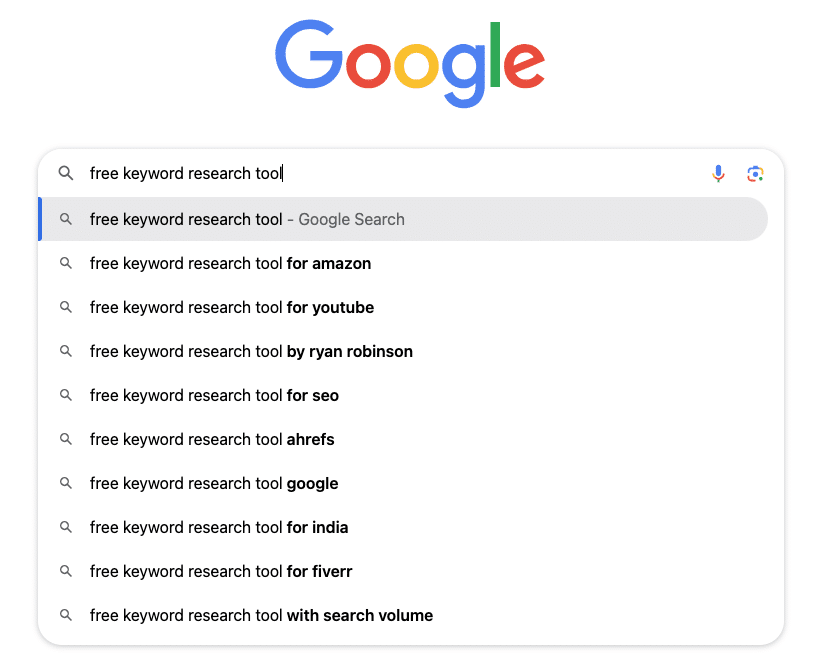Viewport: 813px width, 660px height.
Task: Click the magnifier beside the 'for amazon' suggestion
Action: (x=65, y=263)
